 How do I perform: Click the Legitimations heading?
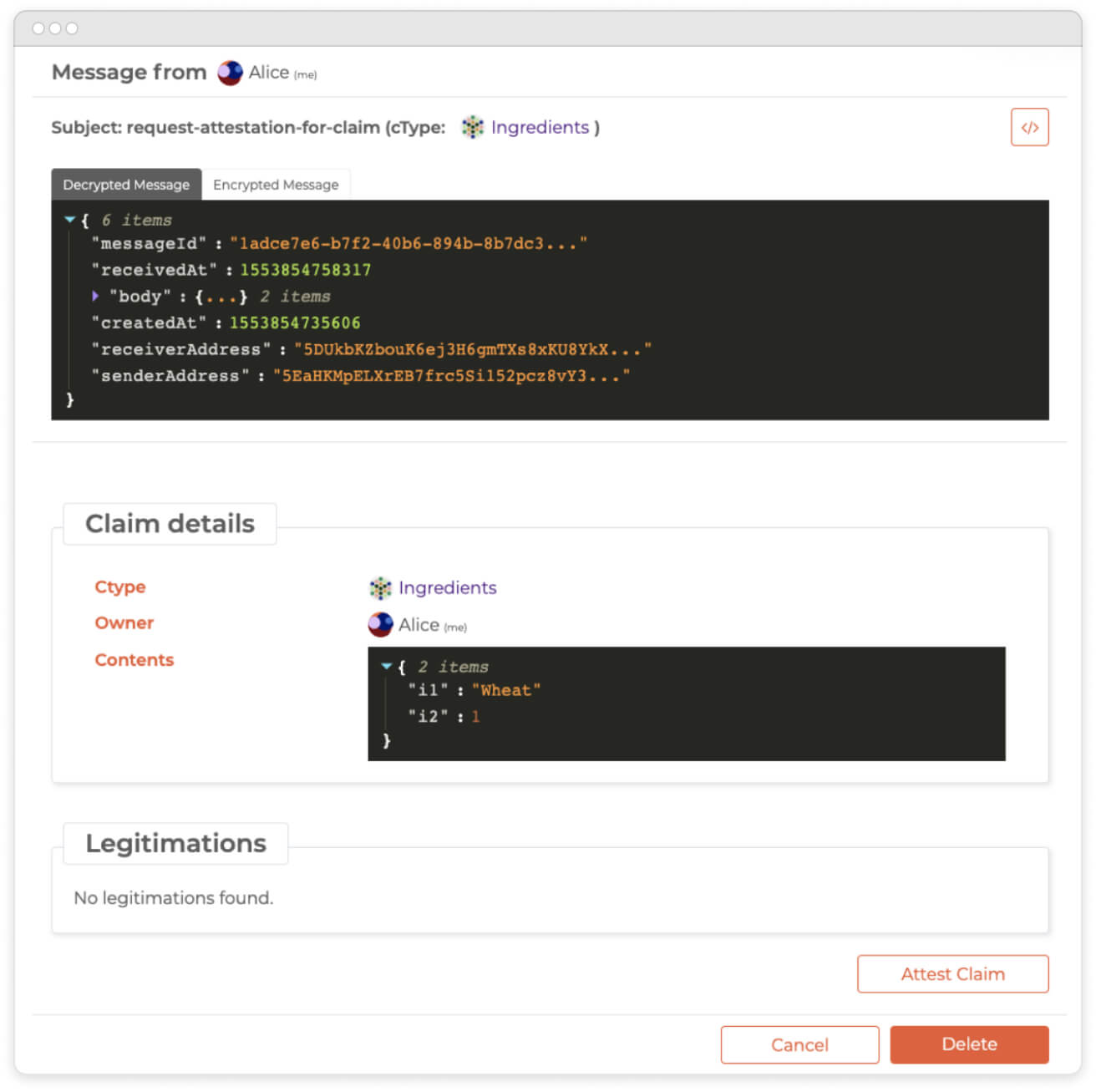click(x=175, y=844)
